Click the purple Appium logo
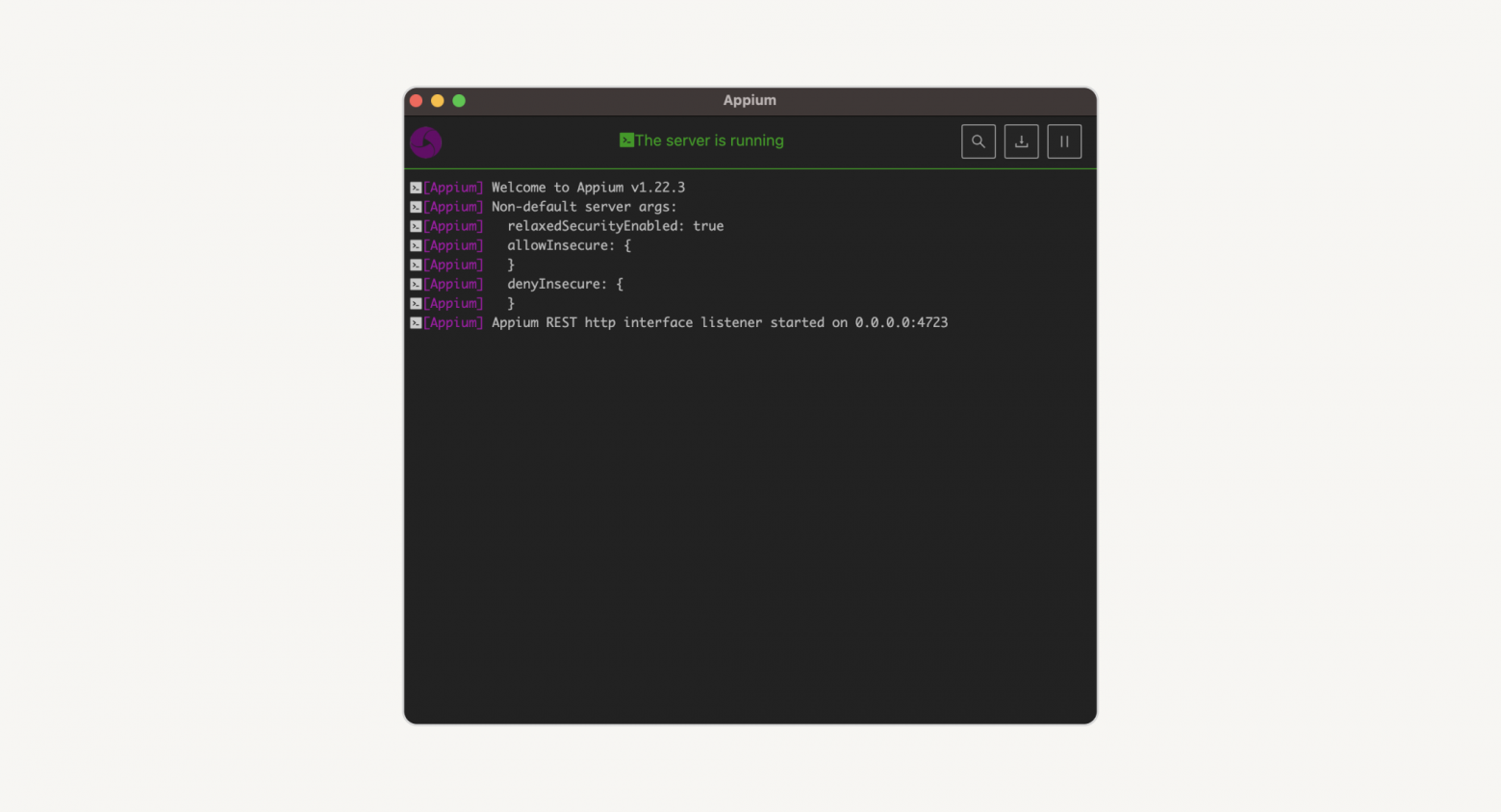 click(x=425, y=142)
